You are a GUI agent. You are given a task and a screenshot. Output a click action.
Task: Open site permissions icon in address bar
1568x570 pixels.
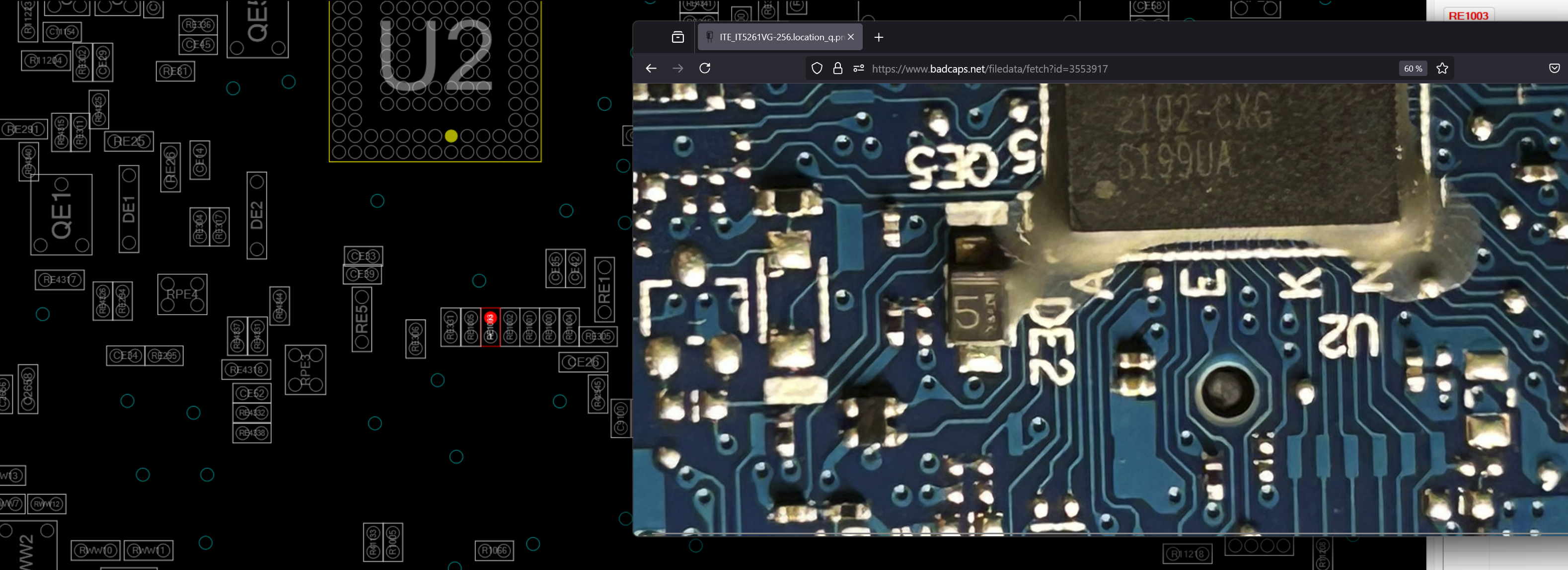click(858, 68)
